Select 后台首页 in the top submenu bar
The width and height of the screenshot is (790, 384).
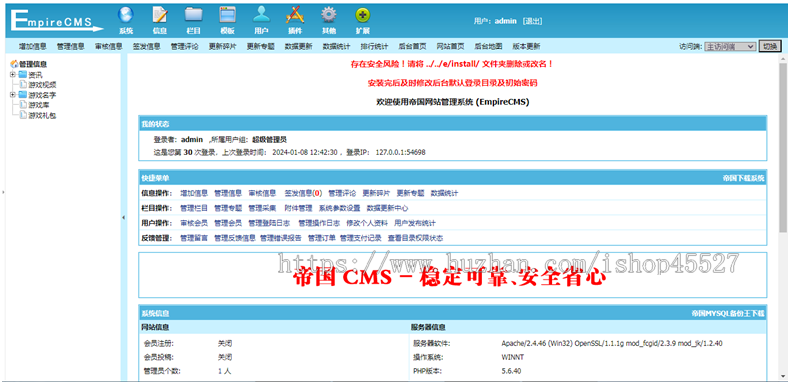click(x=412, y=46)
